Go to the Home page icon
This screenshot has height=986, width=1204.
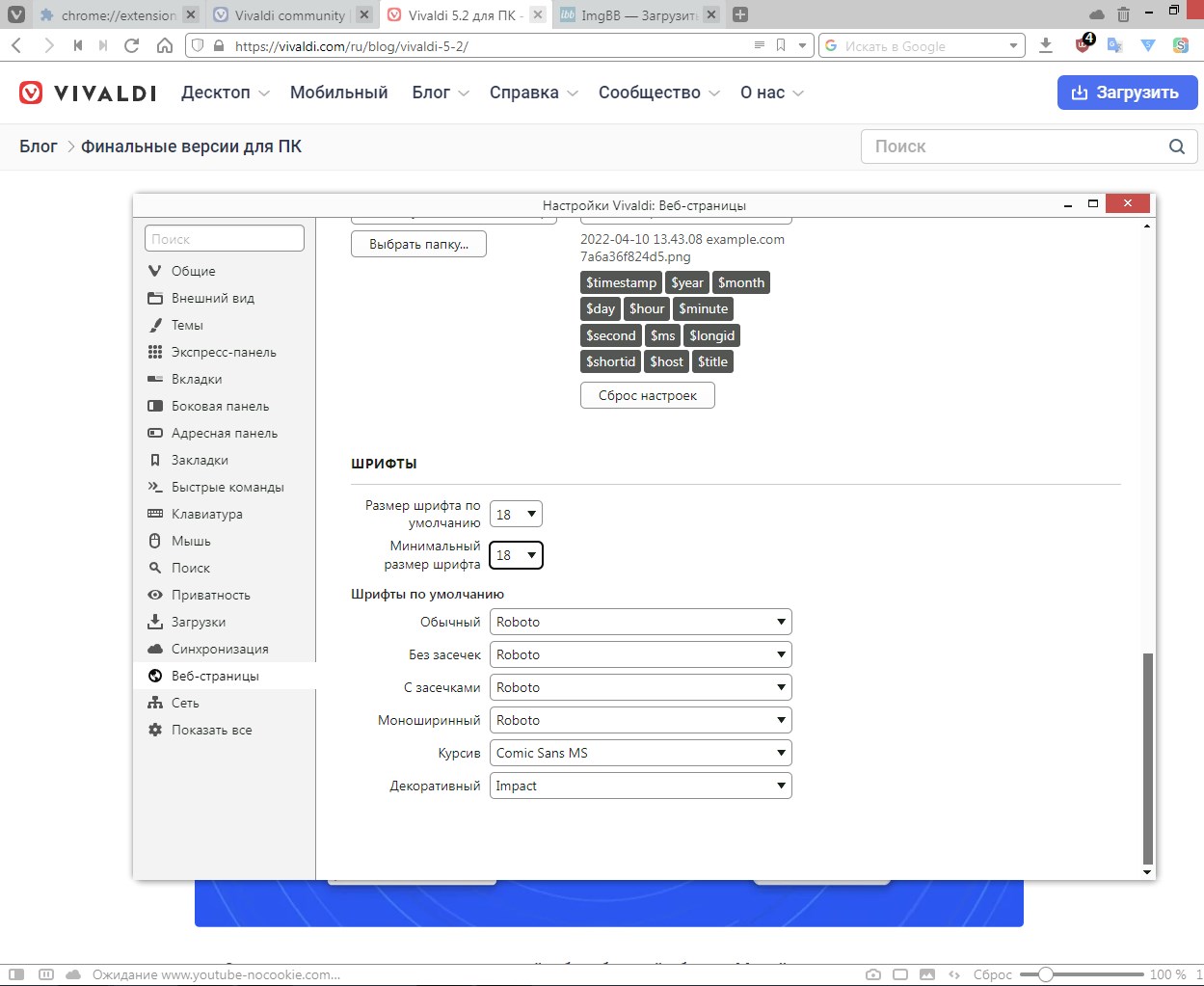tap(165, 45)
